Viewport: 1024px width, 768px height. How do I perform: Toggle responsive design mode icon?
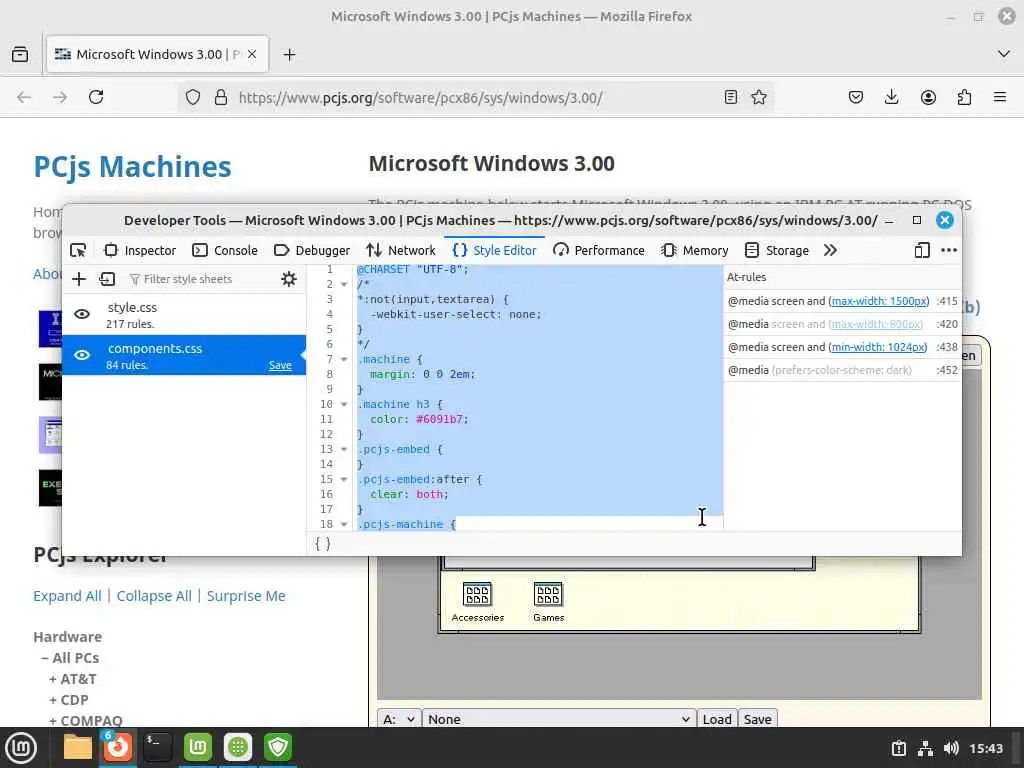pos(921,251)
